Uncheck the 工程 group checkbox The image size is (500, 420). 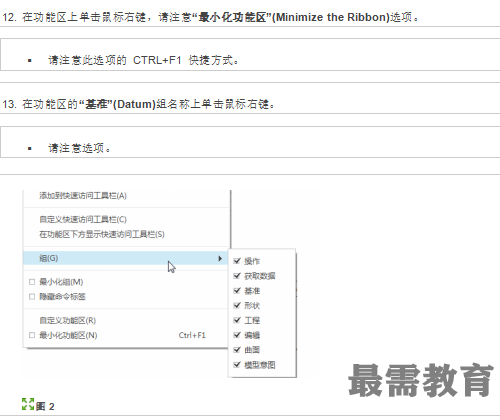tap(237, 320)
